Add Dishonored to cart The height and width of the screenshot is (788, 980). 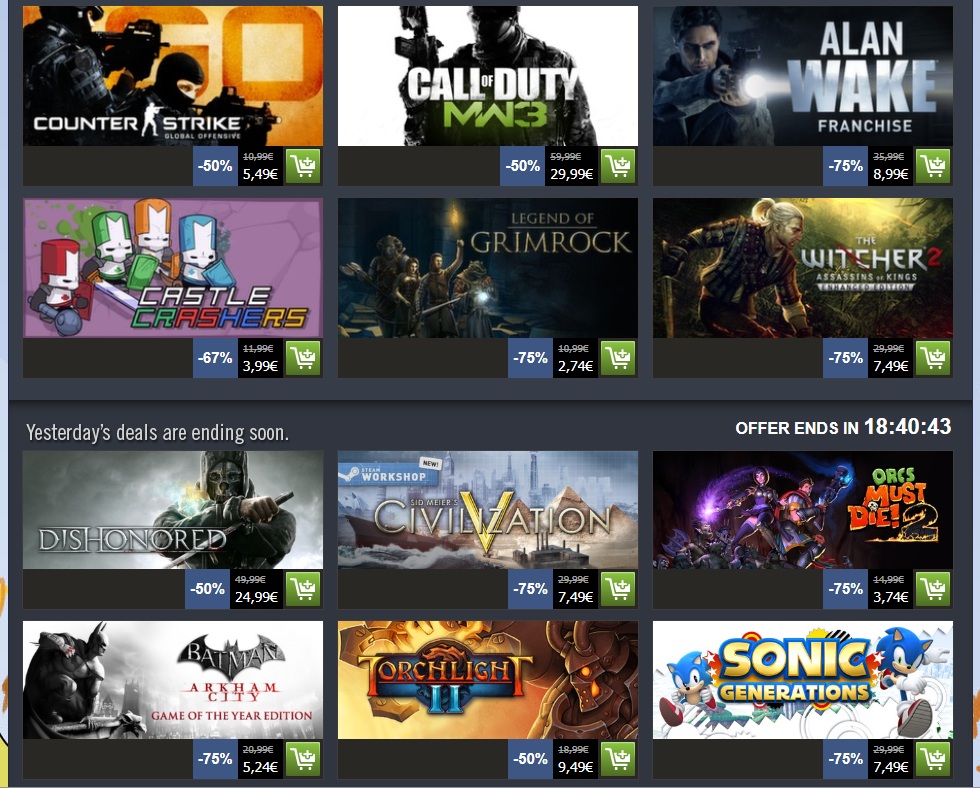click(303, 589)
